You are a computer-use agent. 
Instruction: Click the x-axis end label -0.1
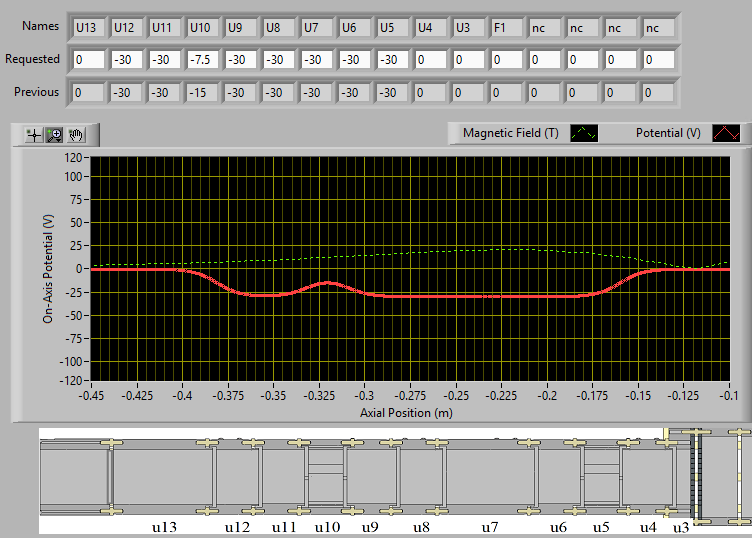728,396
